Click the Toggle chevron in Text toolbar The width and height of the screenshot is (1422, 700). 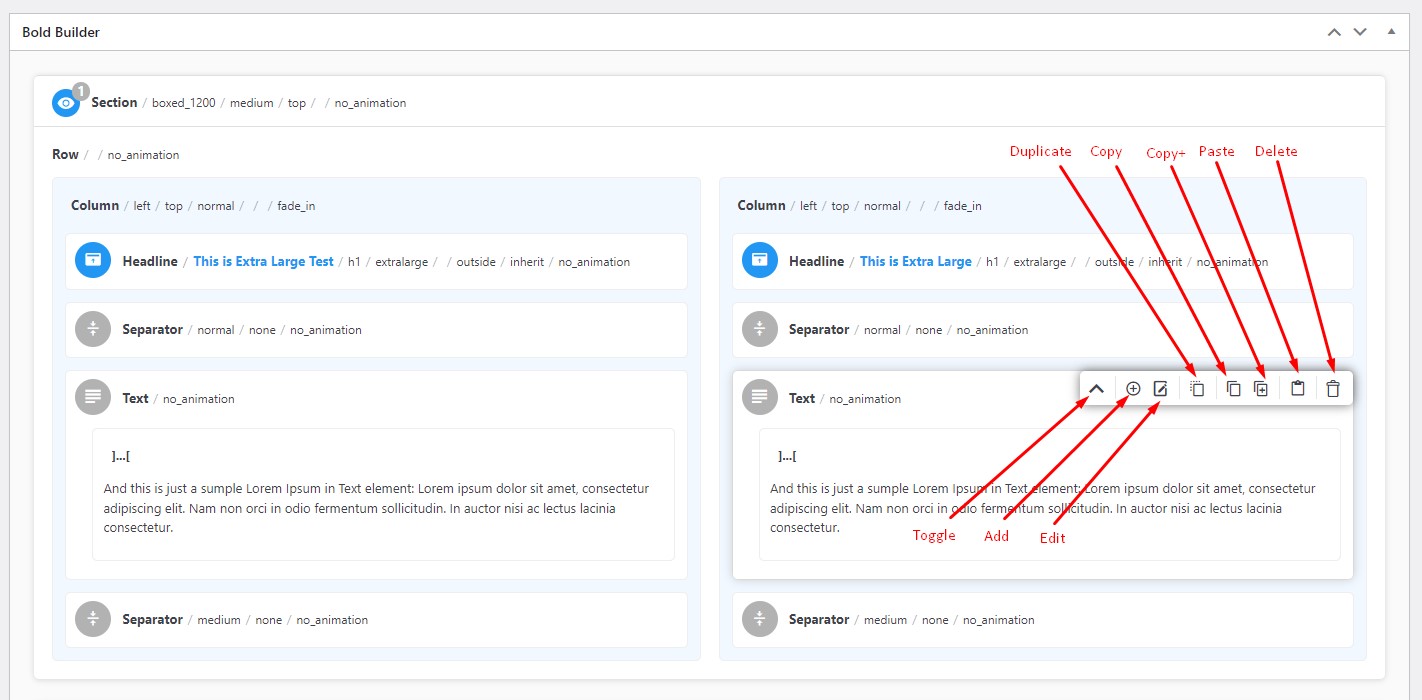1096,389
